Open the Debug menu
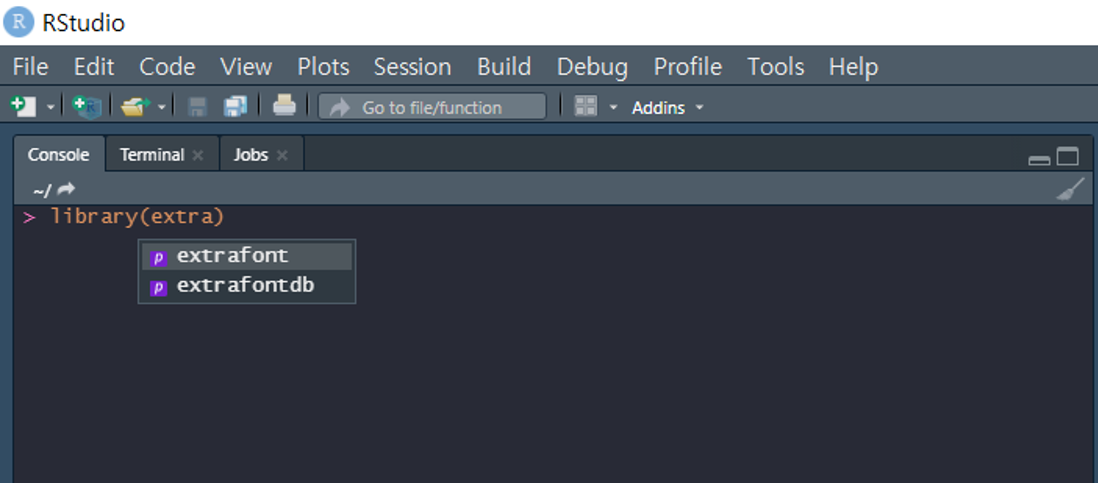The image size is (1098, 483). tap(592, 67)
